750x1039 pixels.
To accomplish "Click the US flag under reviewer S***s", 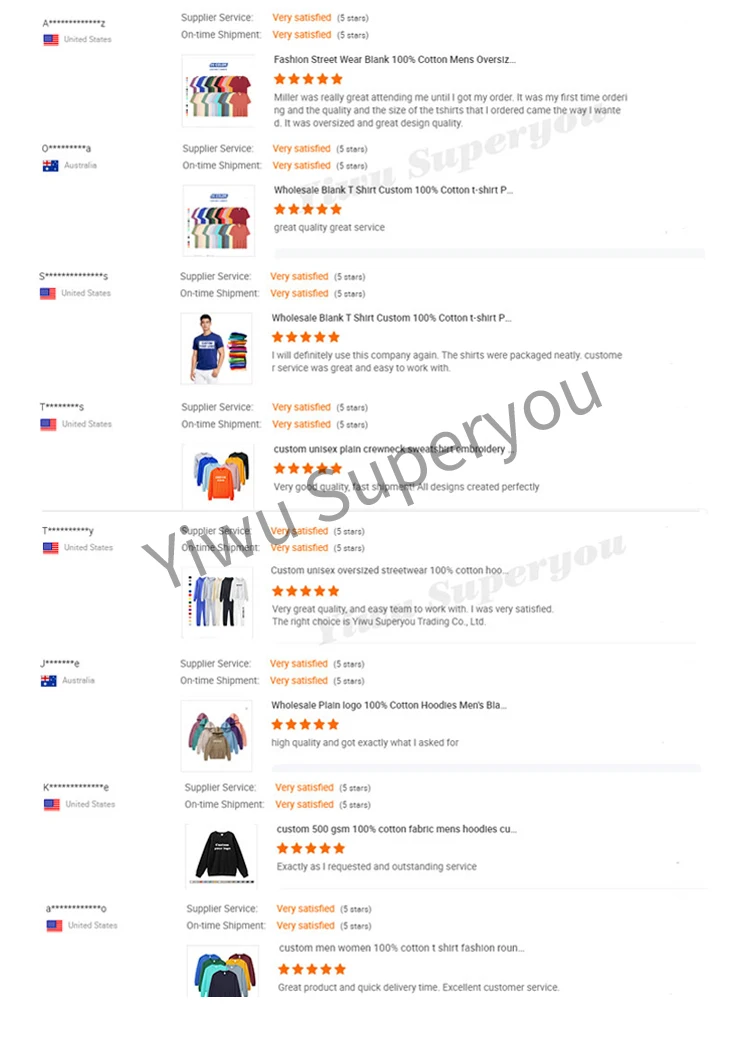I will [x=48, y=293].
